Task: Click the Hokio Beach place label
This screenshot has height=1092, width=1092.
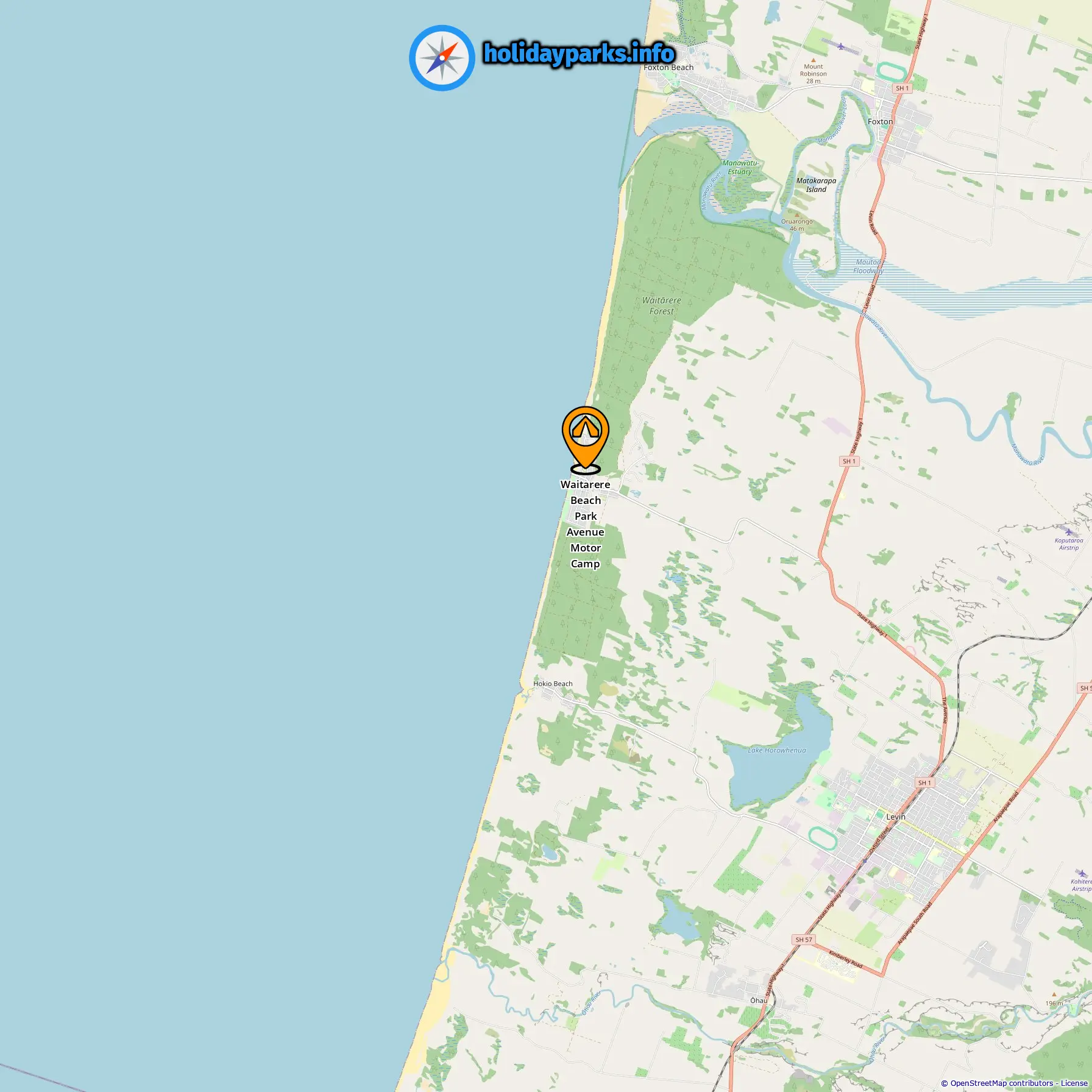Action: (553, 684)
